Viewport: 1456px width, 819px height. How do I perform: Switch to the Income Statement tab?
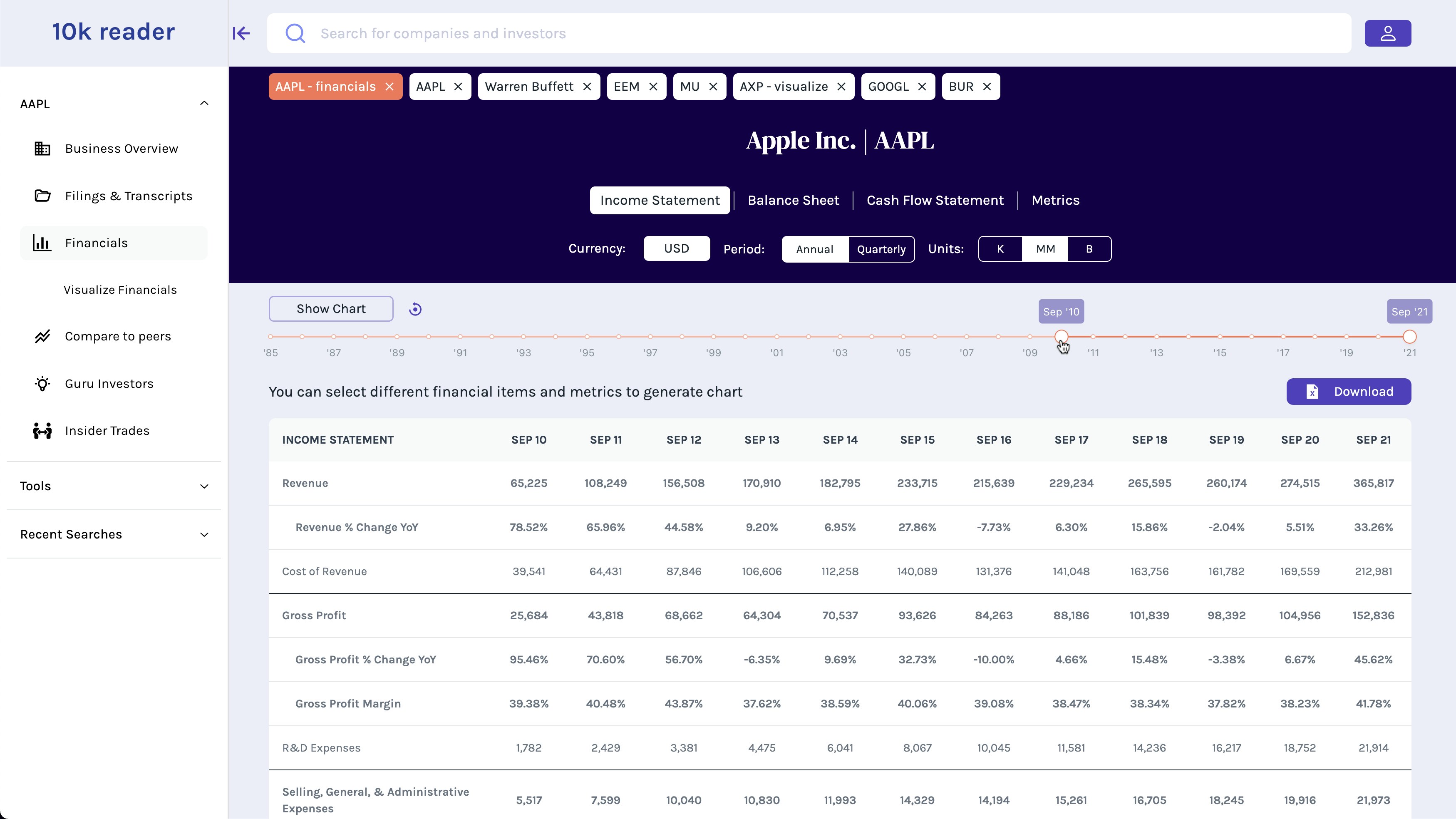(660, 200)
